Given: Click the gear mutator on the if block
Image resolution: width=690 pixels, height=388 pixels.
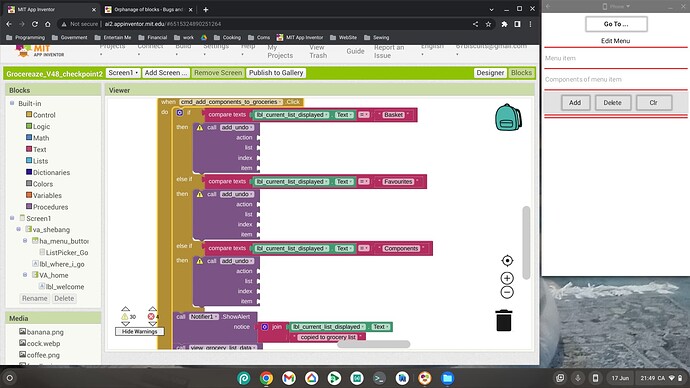Looking at the screenshot, I should (x=180, y=113).
